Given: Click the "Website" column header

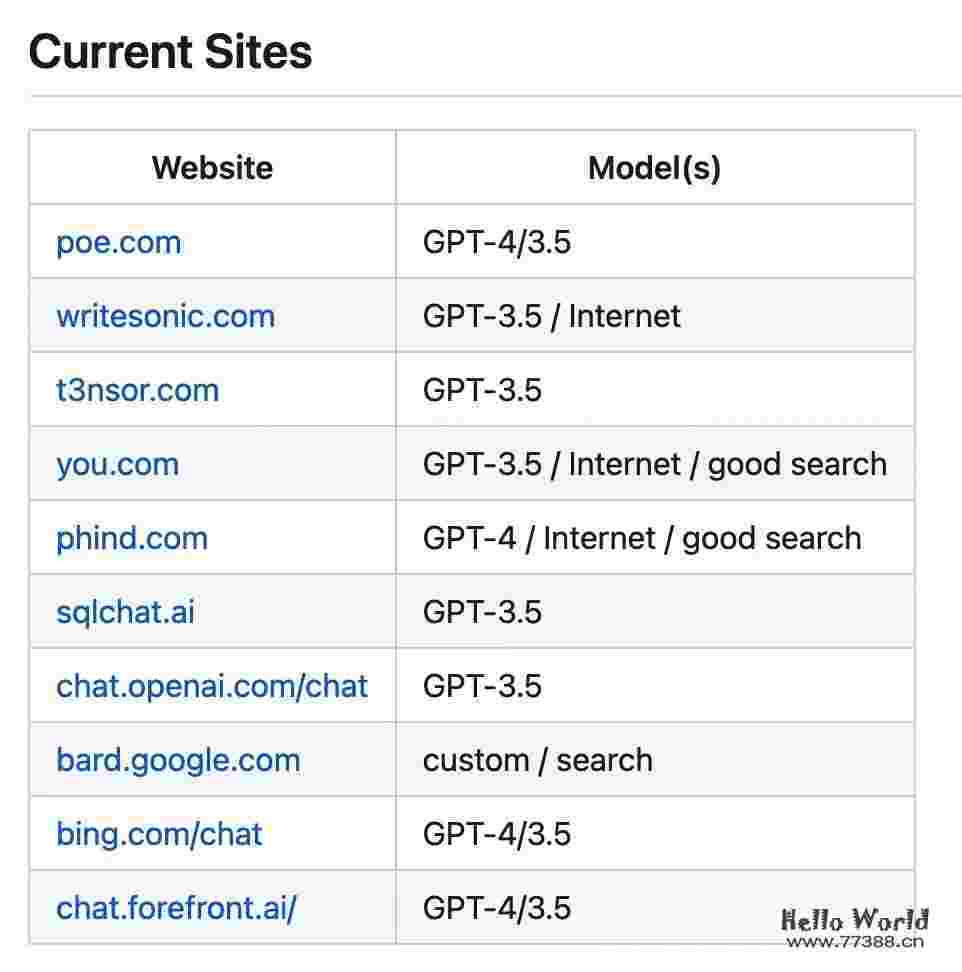Looking at the screenshot, I should click(x=212, y=168).
